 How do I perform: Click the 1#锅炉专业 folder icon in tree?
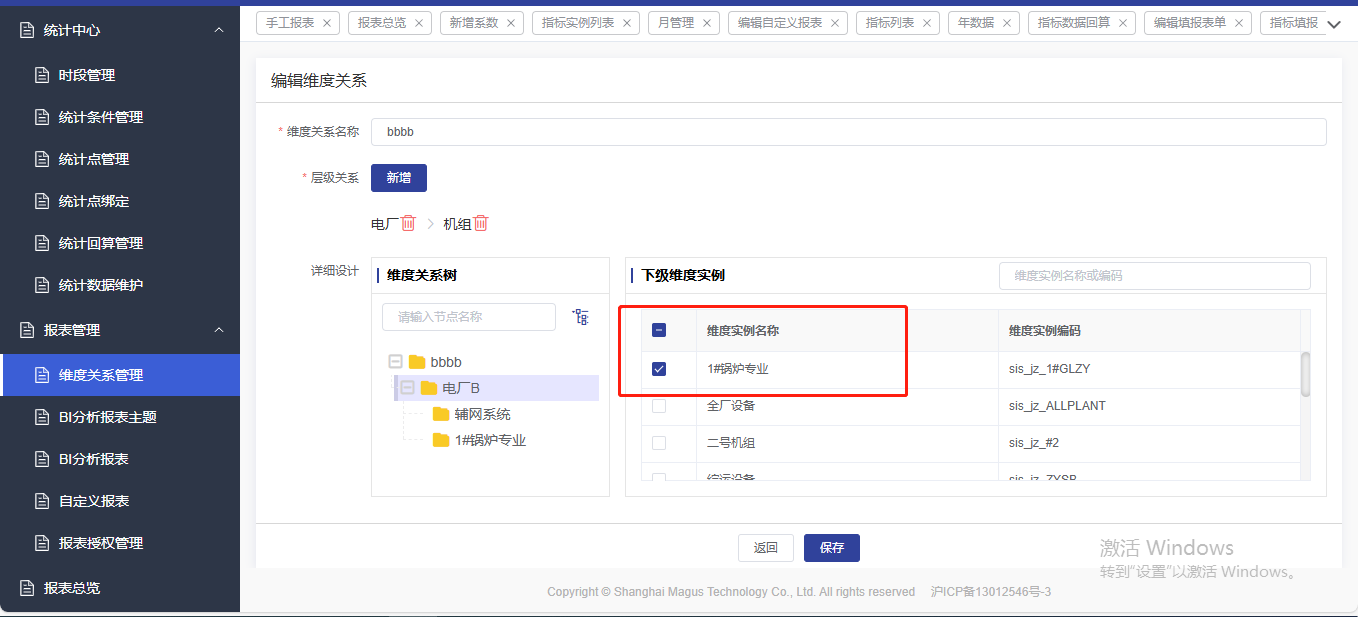point(441,440)
